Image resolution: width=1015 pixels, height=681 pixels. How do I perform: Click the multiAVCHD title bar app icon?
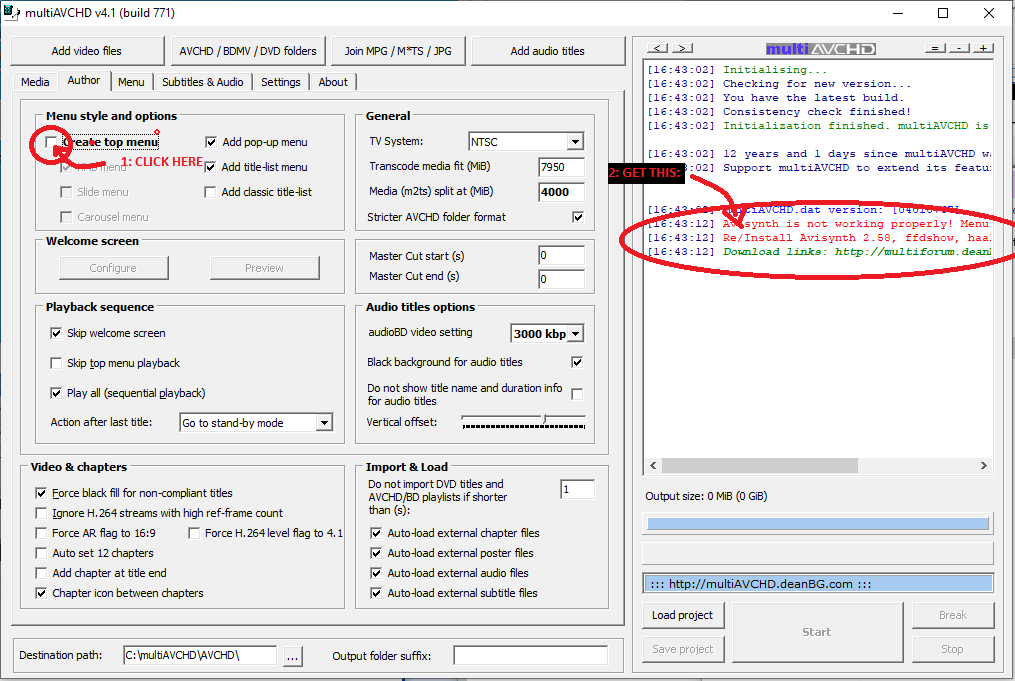click(12, 13)
